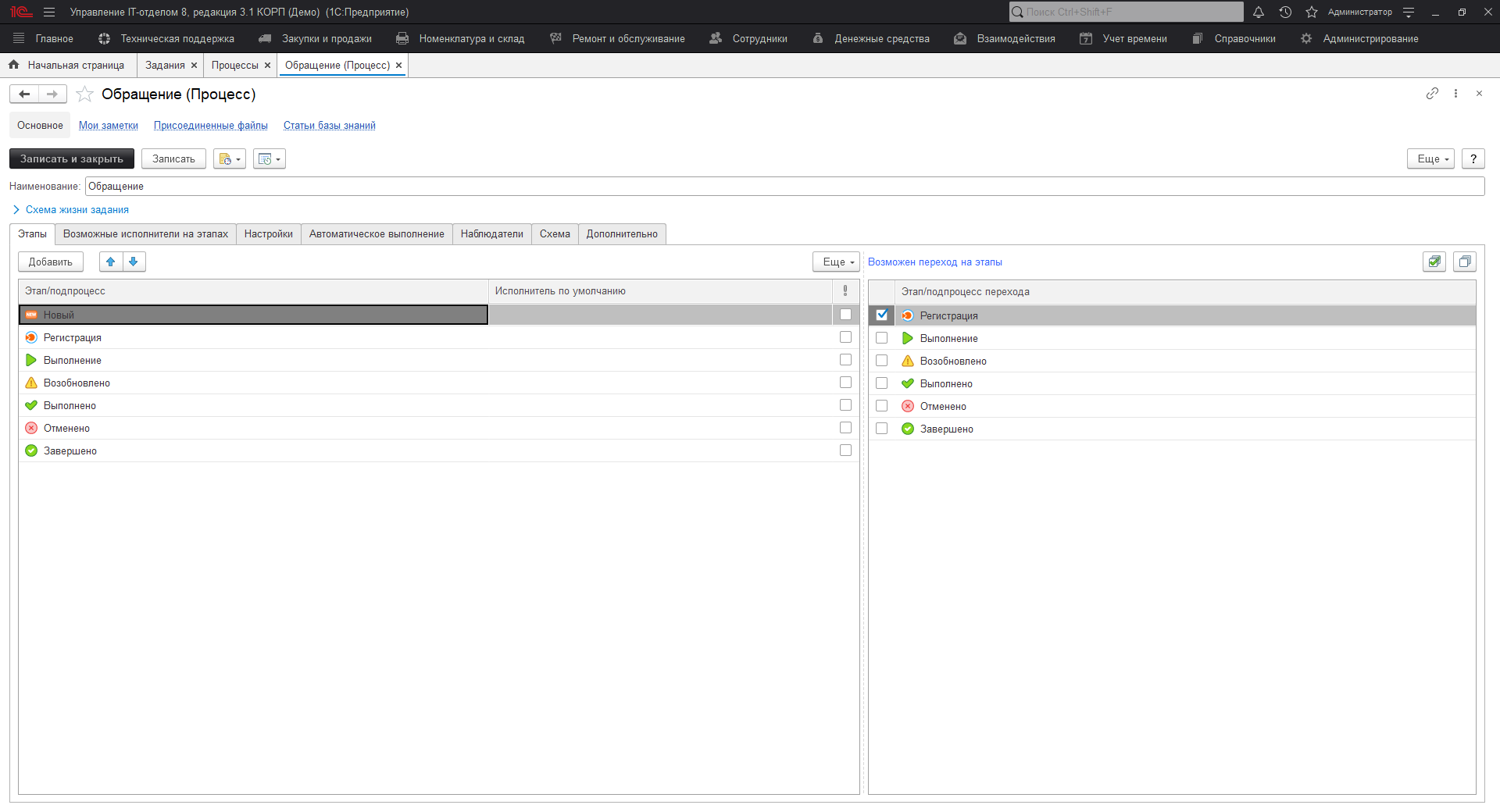Click inside the Наименование input field
The image size is (1500, 812).
(312, 186)
